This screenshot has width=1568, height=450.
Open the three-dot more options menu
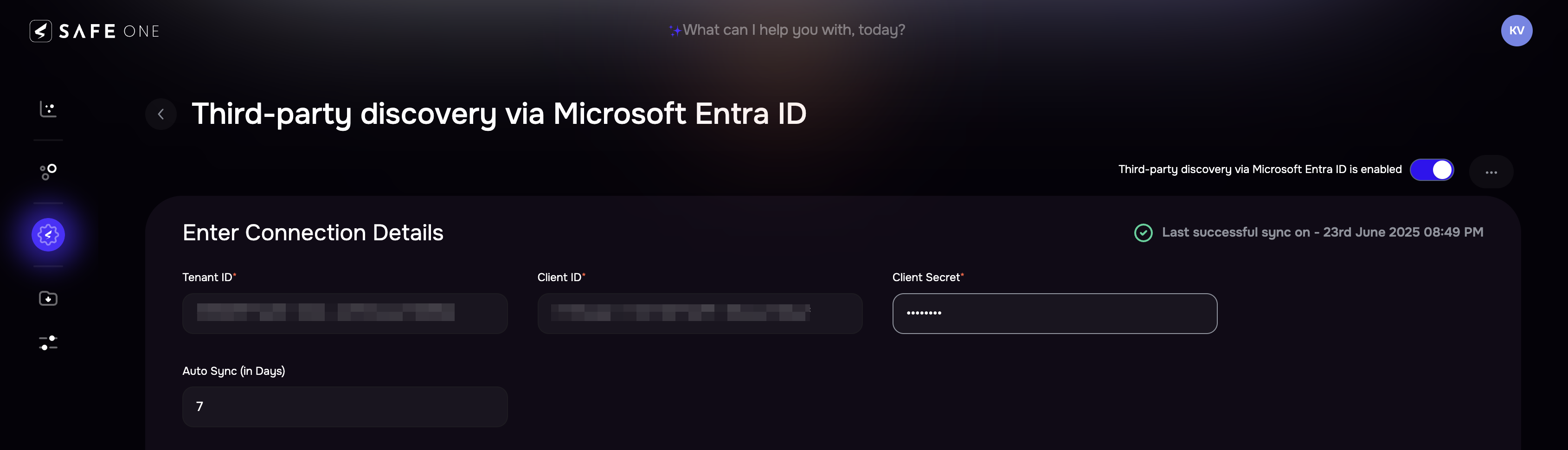click(x=1491, y=172)
